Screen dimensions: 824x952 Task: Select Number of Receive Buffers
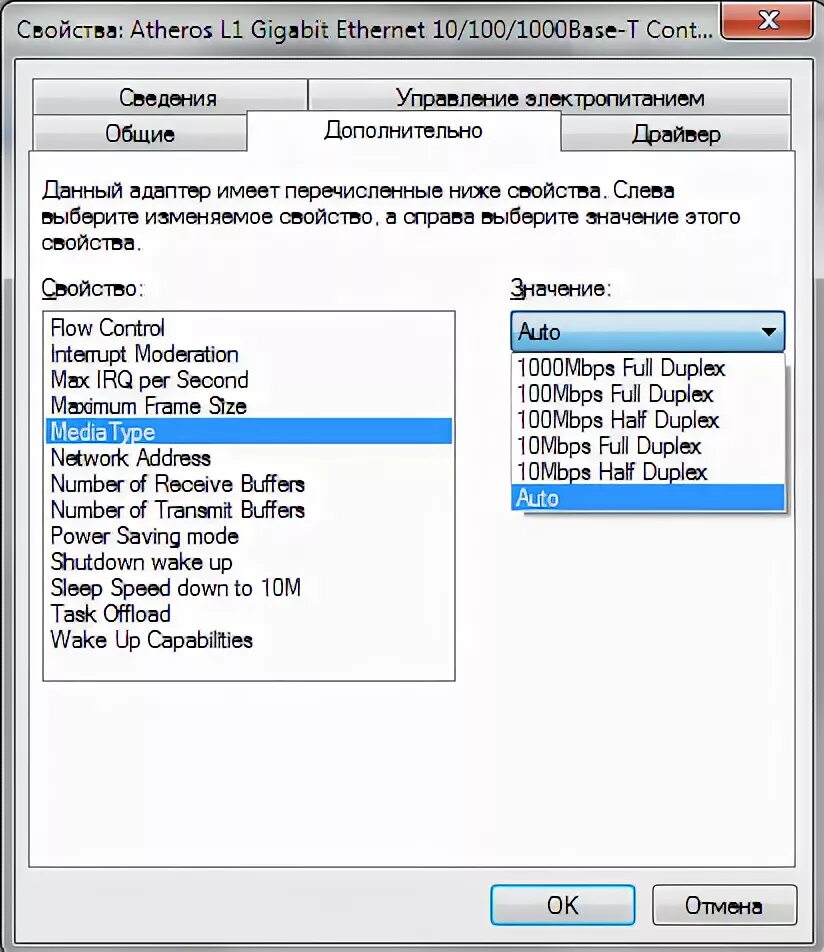pyautogui.click(x=249, y=484)
